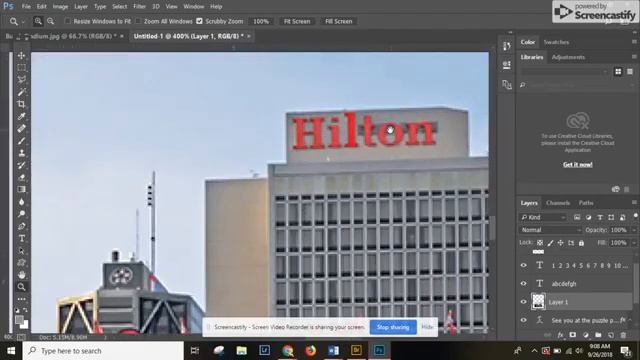Switch to the Adjustments tab
Image resolution: width=640 pixels, height=360 pixels.
point(568,57)
